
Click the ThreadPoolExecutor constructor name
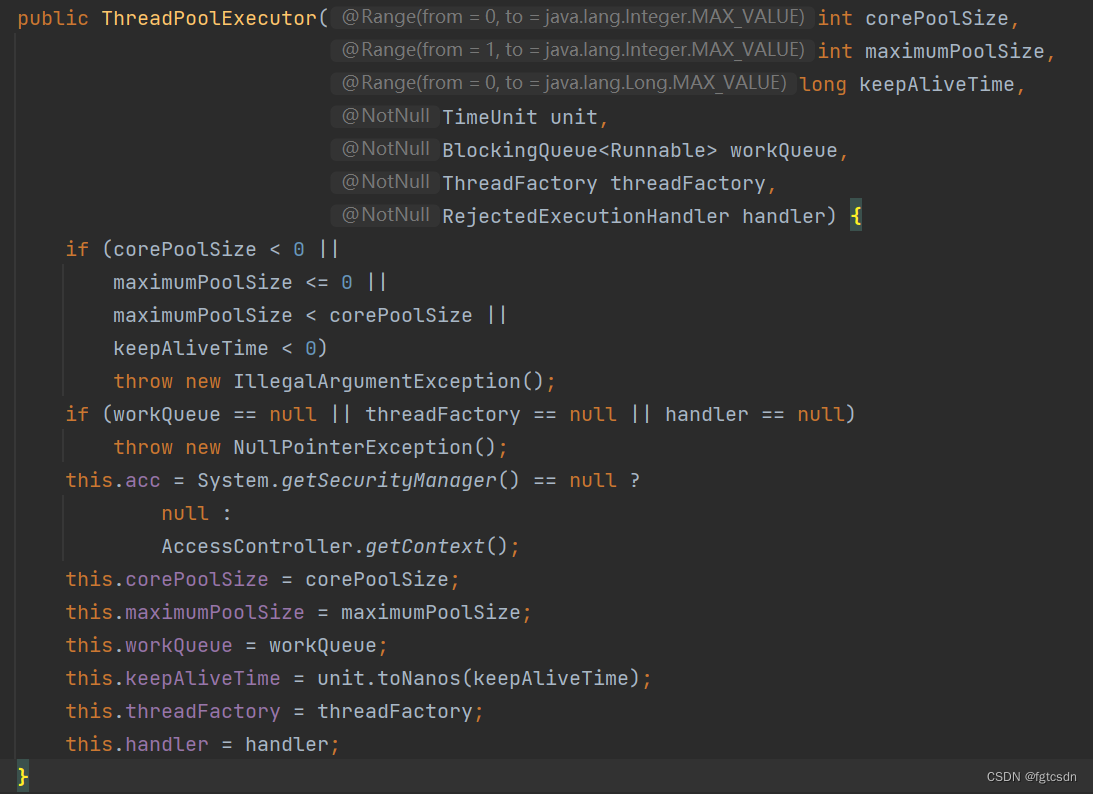[x=209, y=18]
